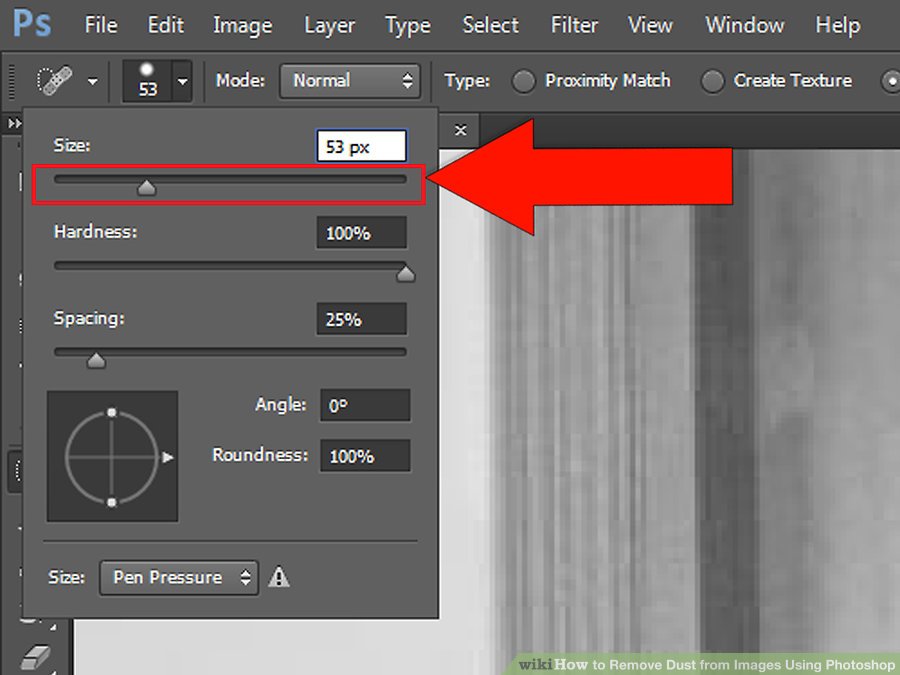Select the Create Texture radio button

coord(712,81)
